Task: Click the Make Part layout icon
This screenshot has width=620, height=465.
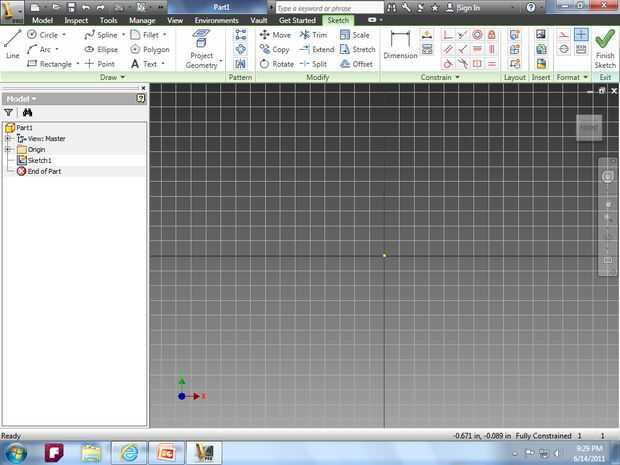Action: [514, 34]
